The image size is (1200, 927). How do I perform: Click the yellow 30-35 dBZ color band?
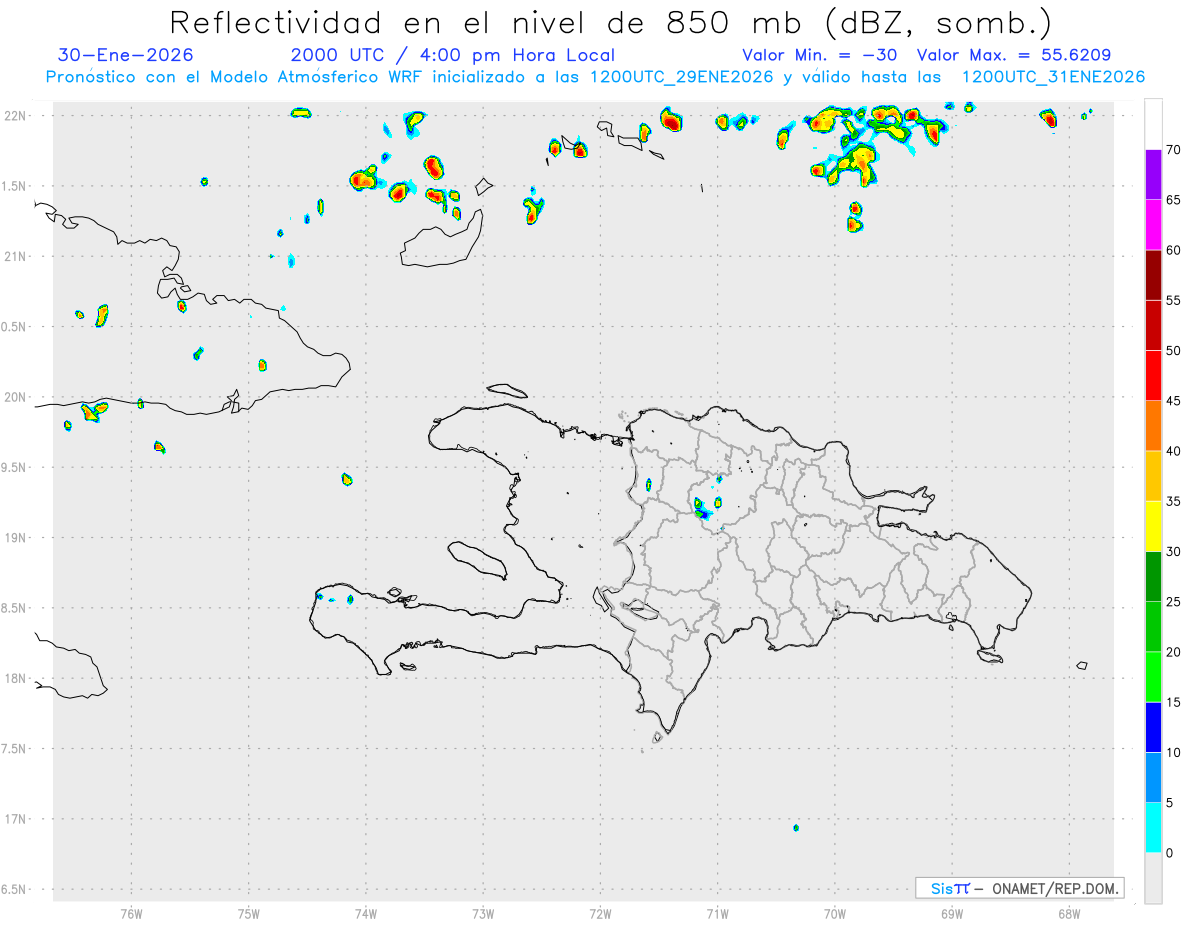[x=1153, y=526]
